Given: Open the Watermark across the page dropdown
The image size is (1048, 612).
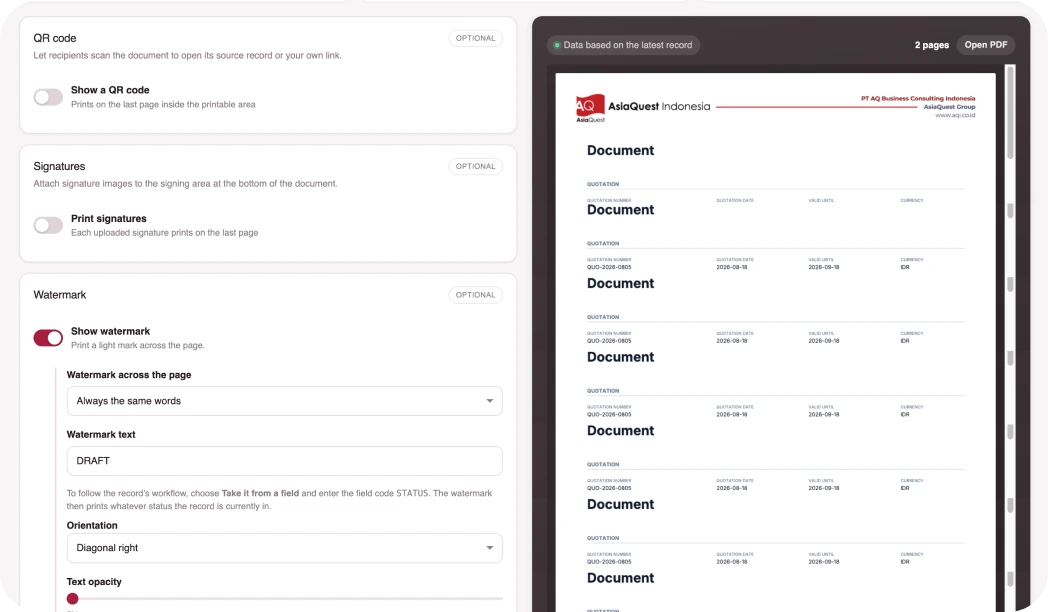Looking at the screenshot, I should 284,401.
